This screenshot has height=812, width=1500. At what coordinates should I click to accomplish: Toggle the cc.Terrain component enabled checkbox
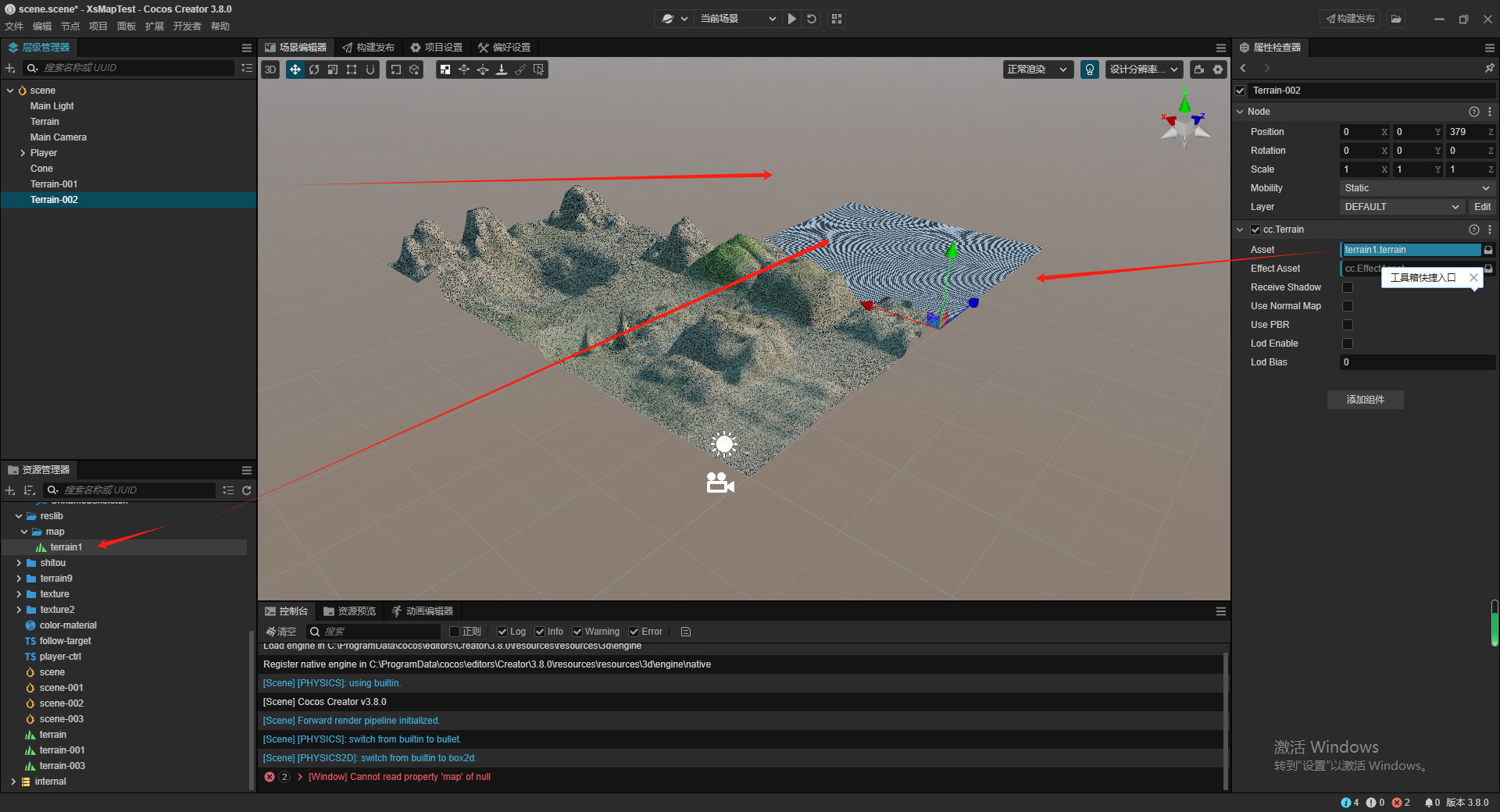(x=1255, y=230)
